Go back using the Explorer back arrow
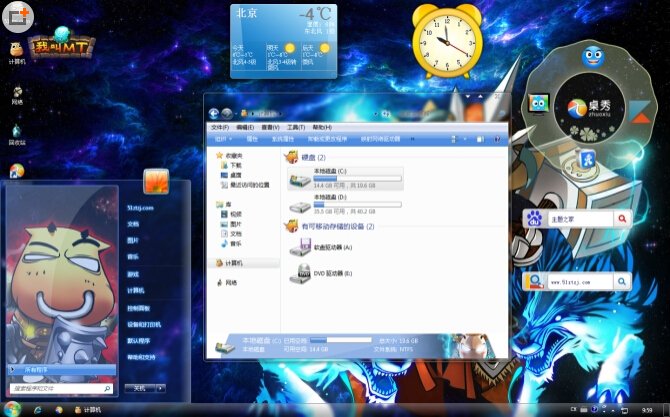670x417 pixels. (x=214, y=114)
